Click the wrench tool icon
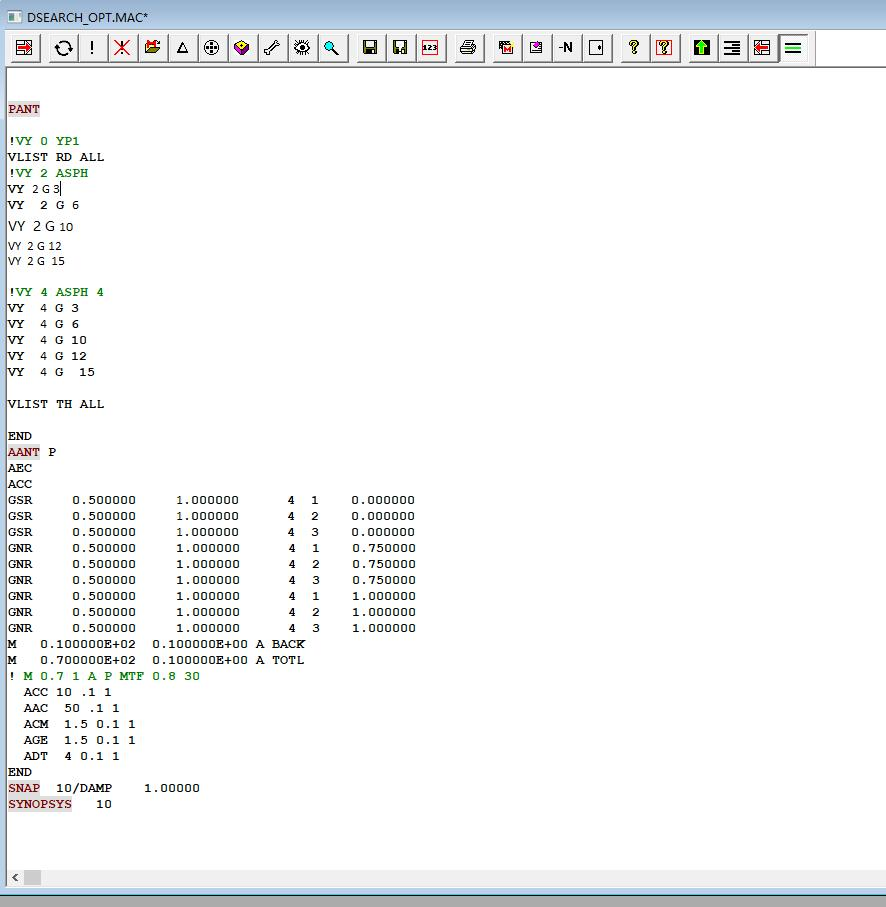This screenshot has height=907, width=886. (271, 47)
